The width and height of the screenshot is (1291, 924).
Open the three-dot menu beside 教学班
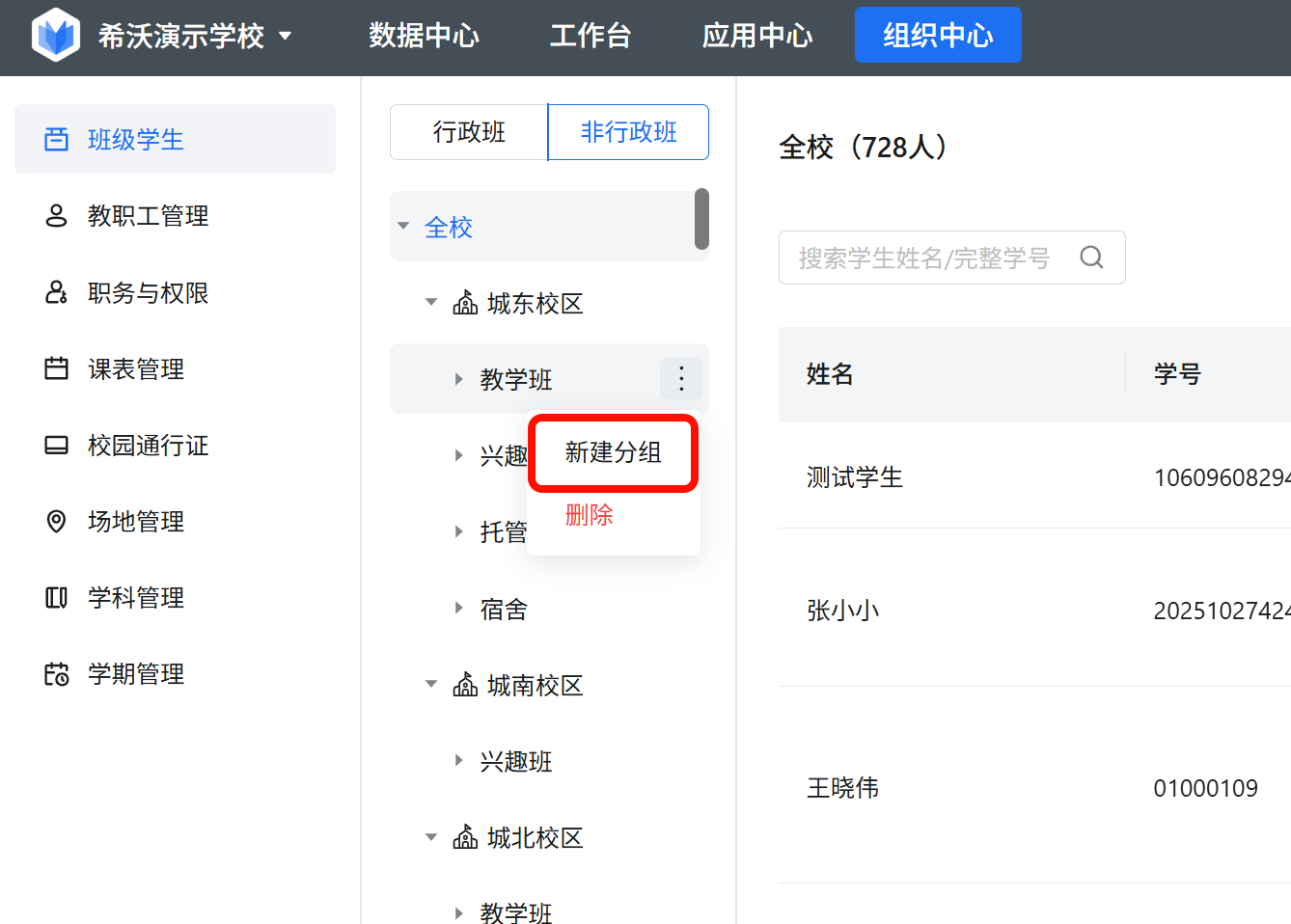coord(681,378)
